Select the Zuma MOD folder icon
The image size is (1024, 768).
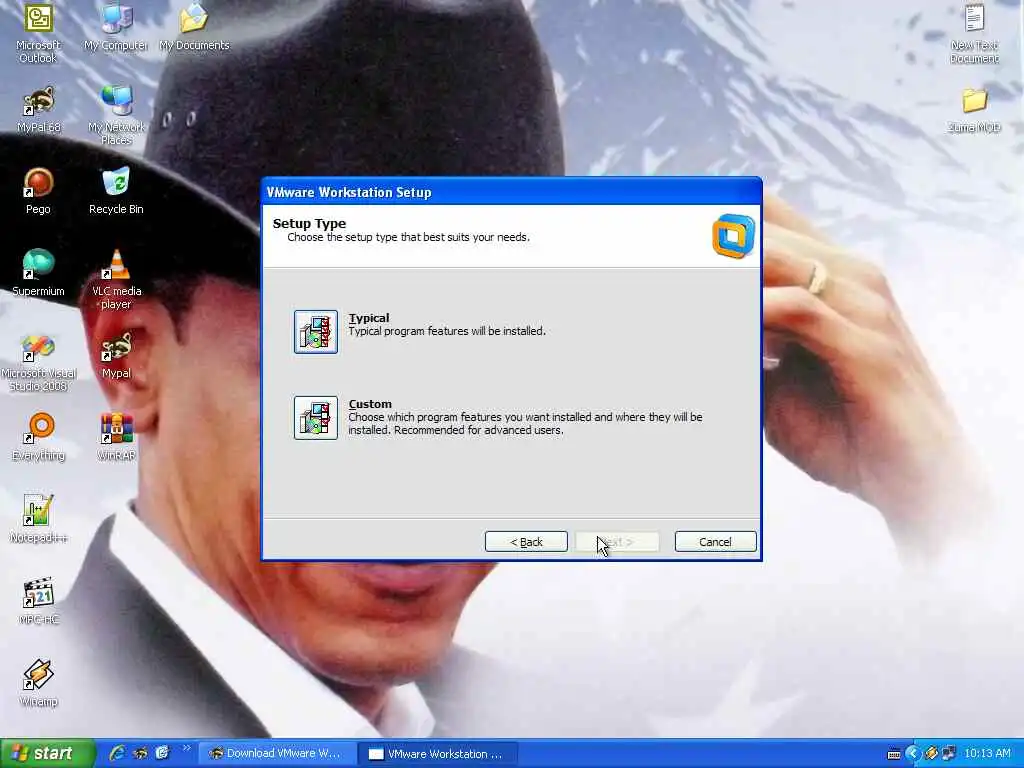974,110
